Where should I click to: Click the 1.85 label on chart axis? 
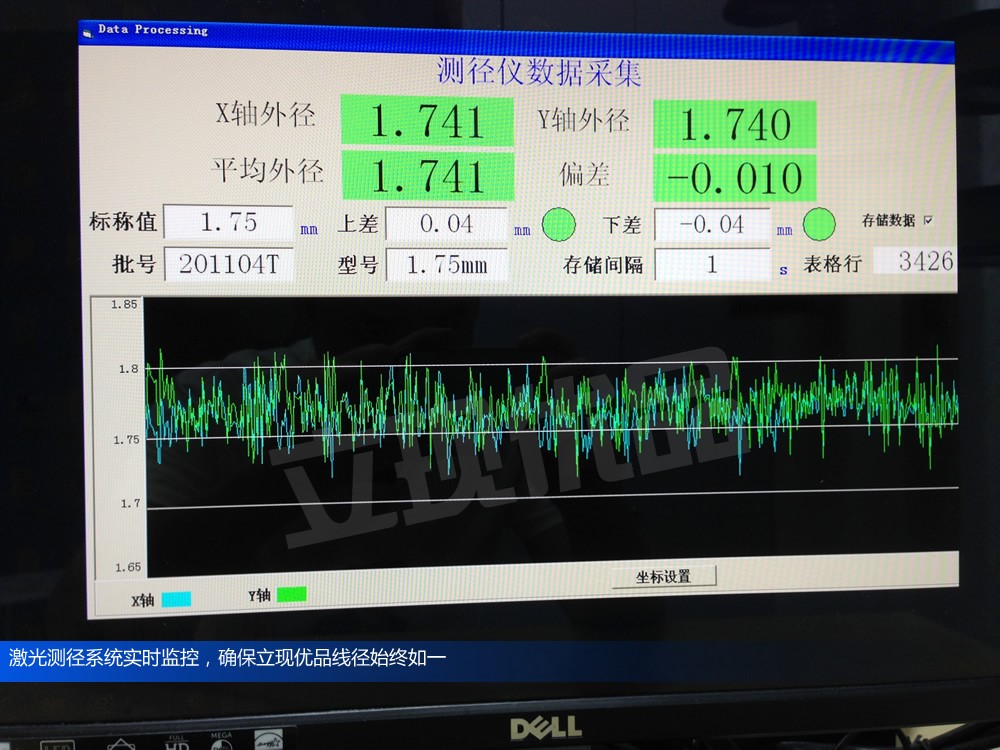[124, 305]
